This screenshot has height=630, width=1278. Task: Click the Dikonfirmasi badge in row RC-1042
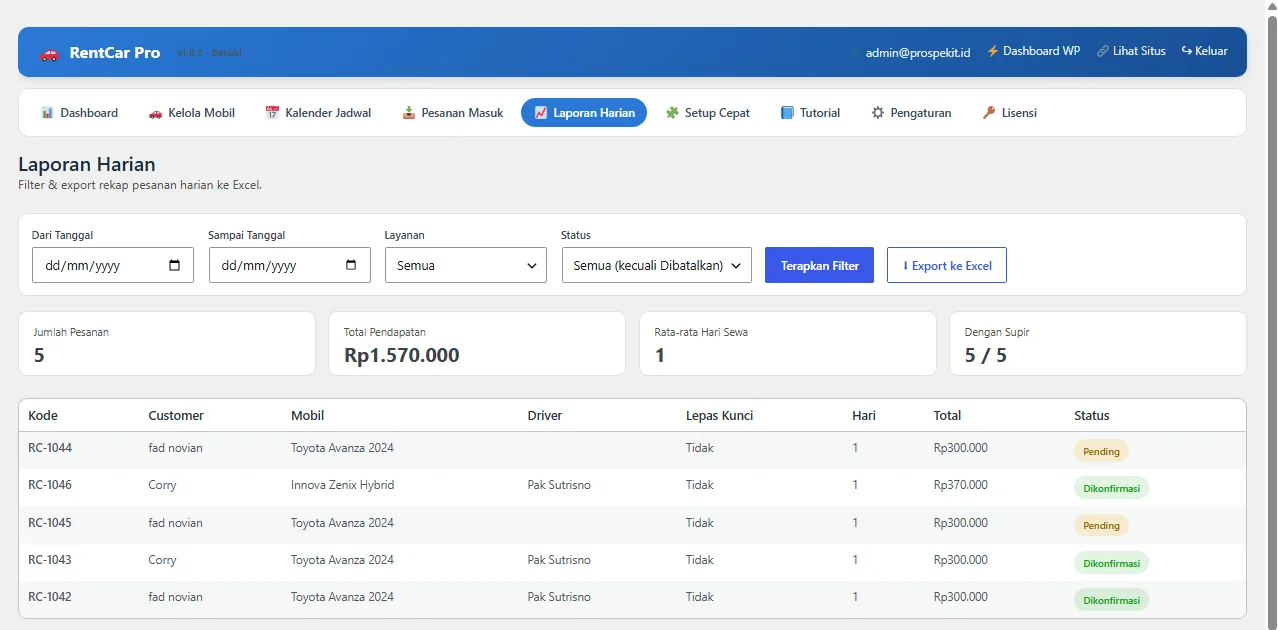[x=1111, y=600]
